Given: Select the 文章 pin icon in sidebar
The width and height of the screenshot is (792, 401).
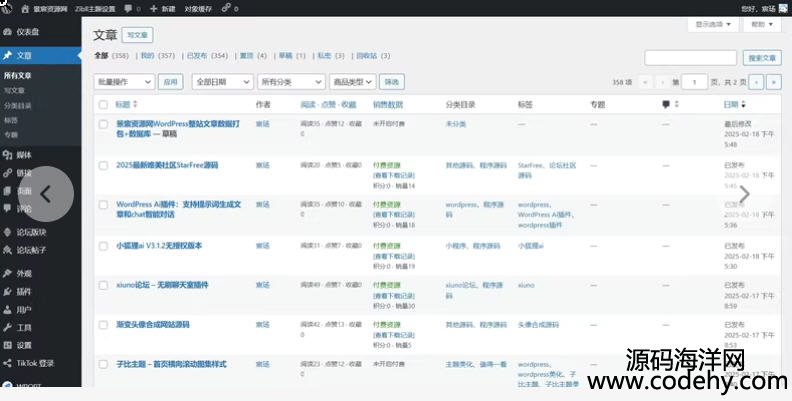Looking at the screenshot, I should coord(7,56).
